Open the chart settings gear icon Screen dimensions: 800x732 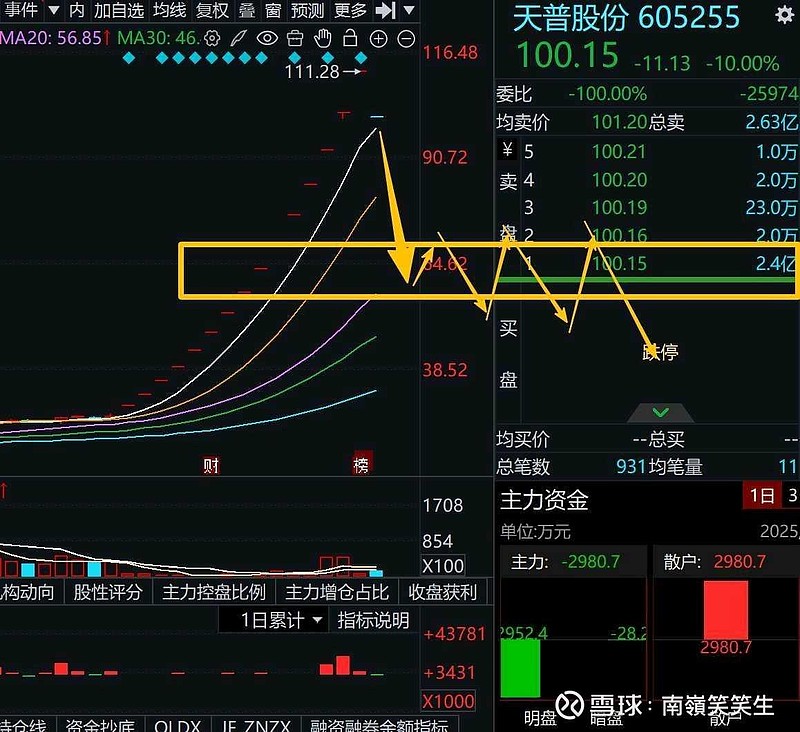pyautogui.click(x=210, y=39)
